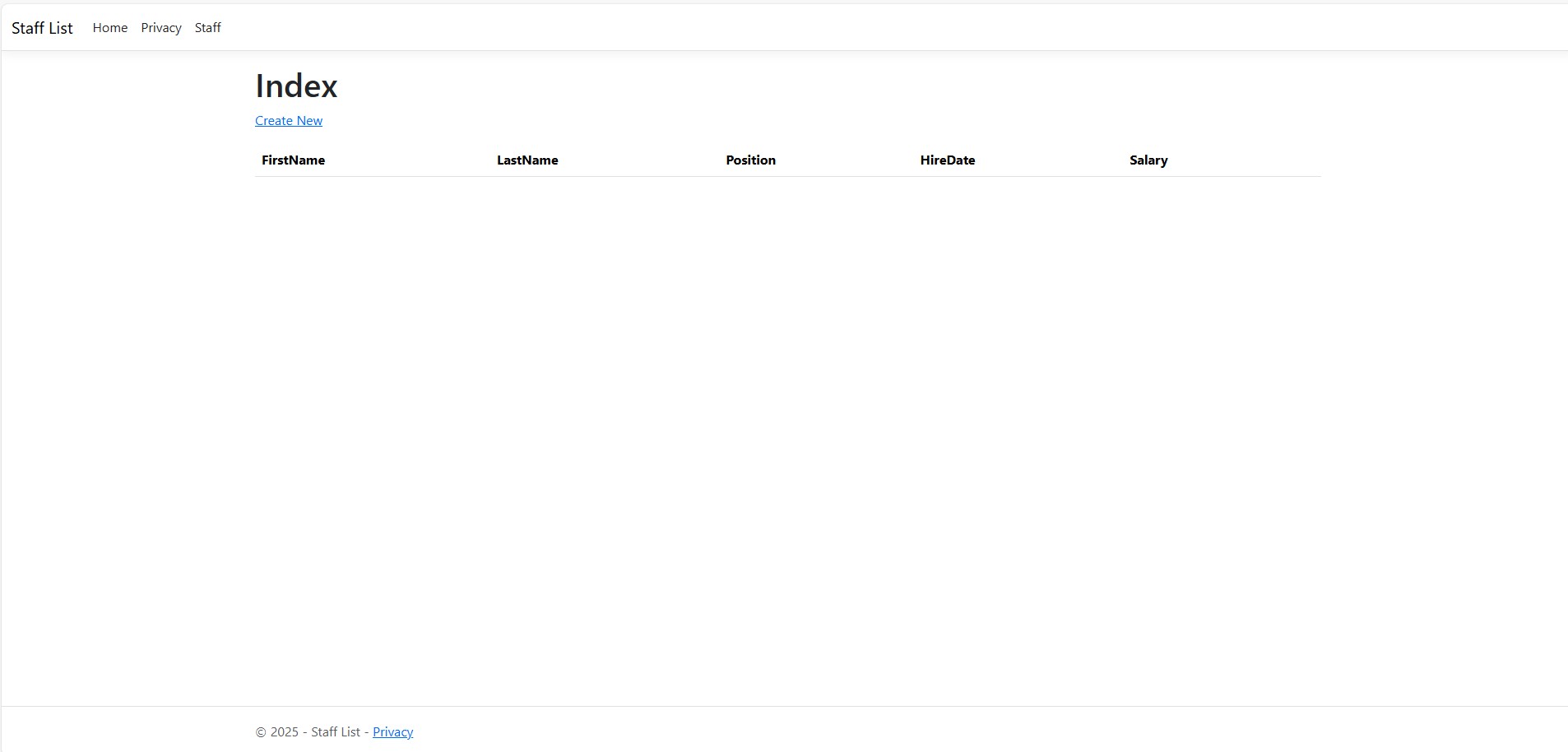
Task: Click the Position column header
Action: (751, 160)
